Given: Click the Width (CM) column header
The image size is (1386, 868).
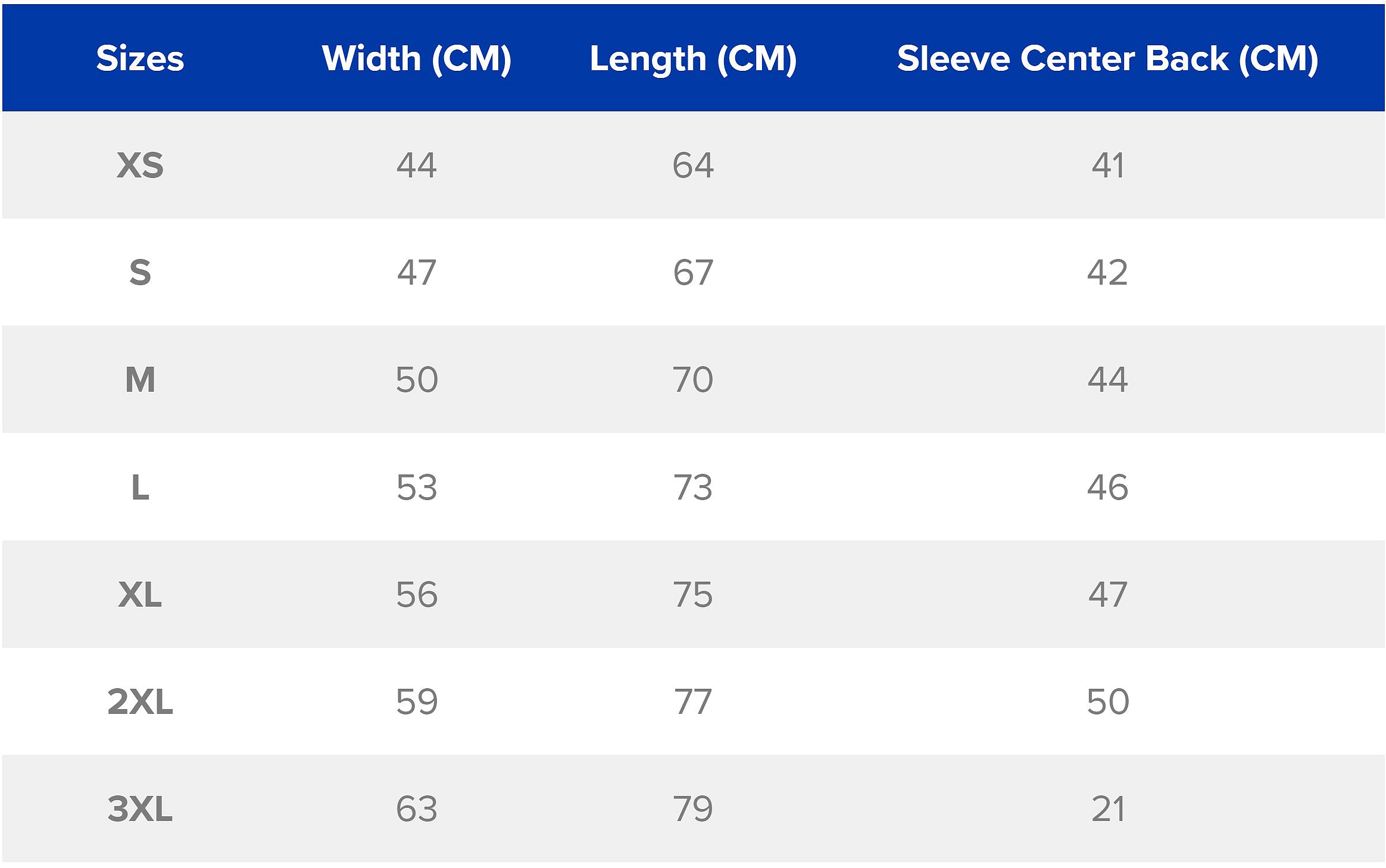Looking at the screenshot, I should click(416, 58).
